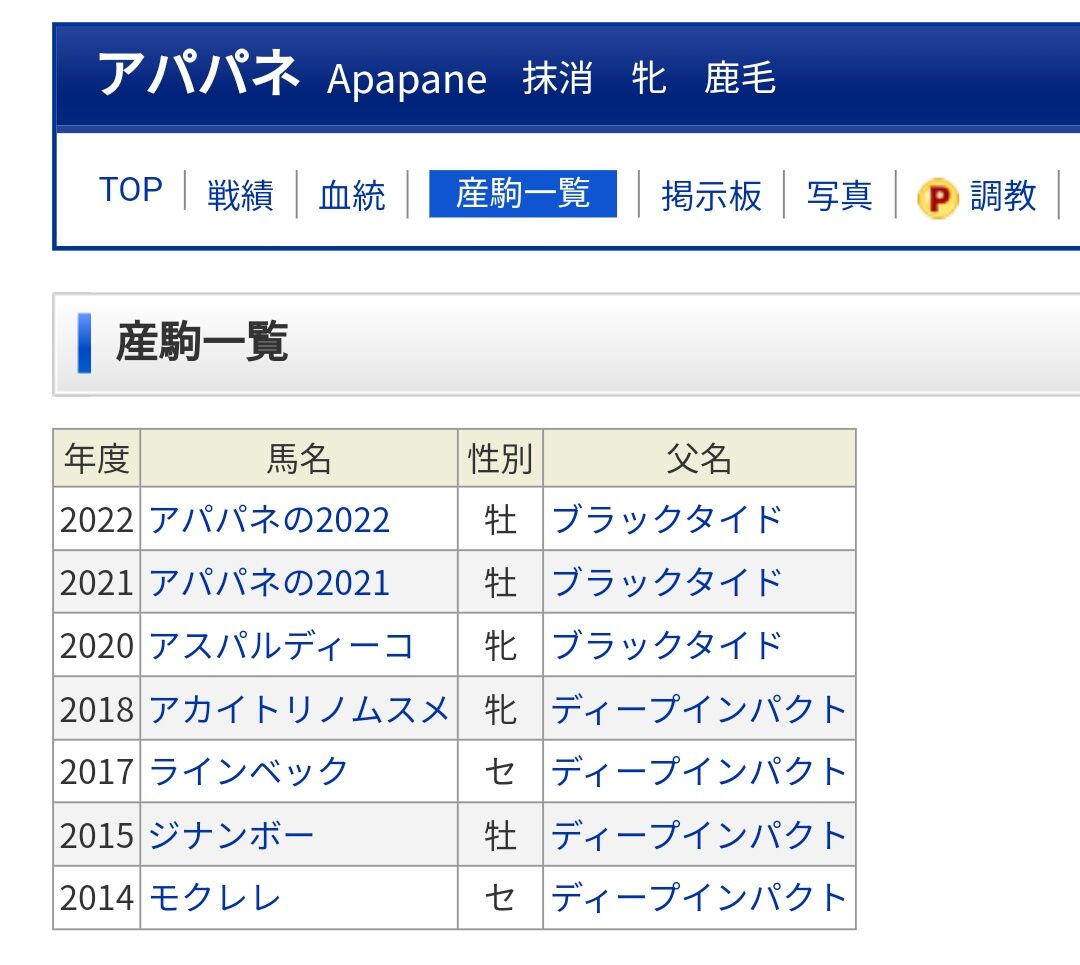The image size is (1080, 965).
Task: Open sire ブラックタイド in 2020 row
Action: click(x=667, y=646)
